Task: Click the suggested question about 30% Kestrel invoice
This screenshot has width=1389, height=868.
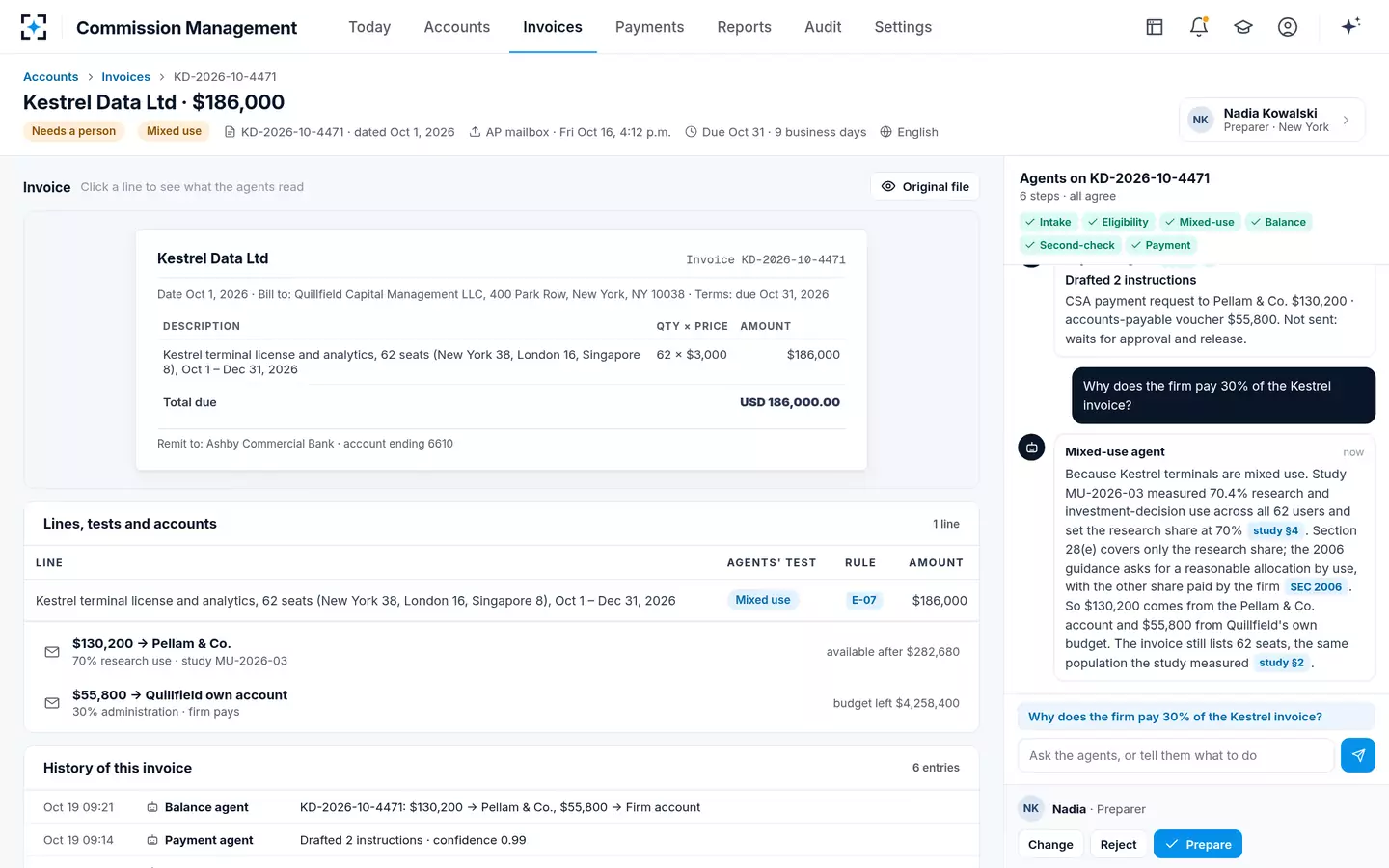Action: pos(1196,717)
